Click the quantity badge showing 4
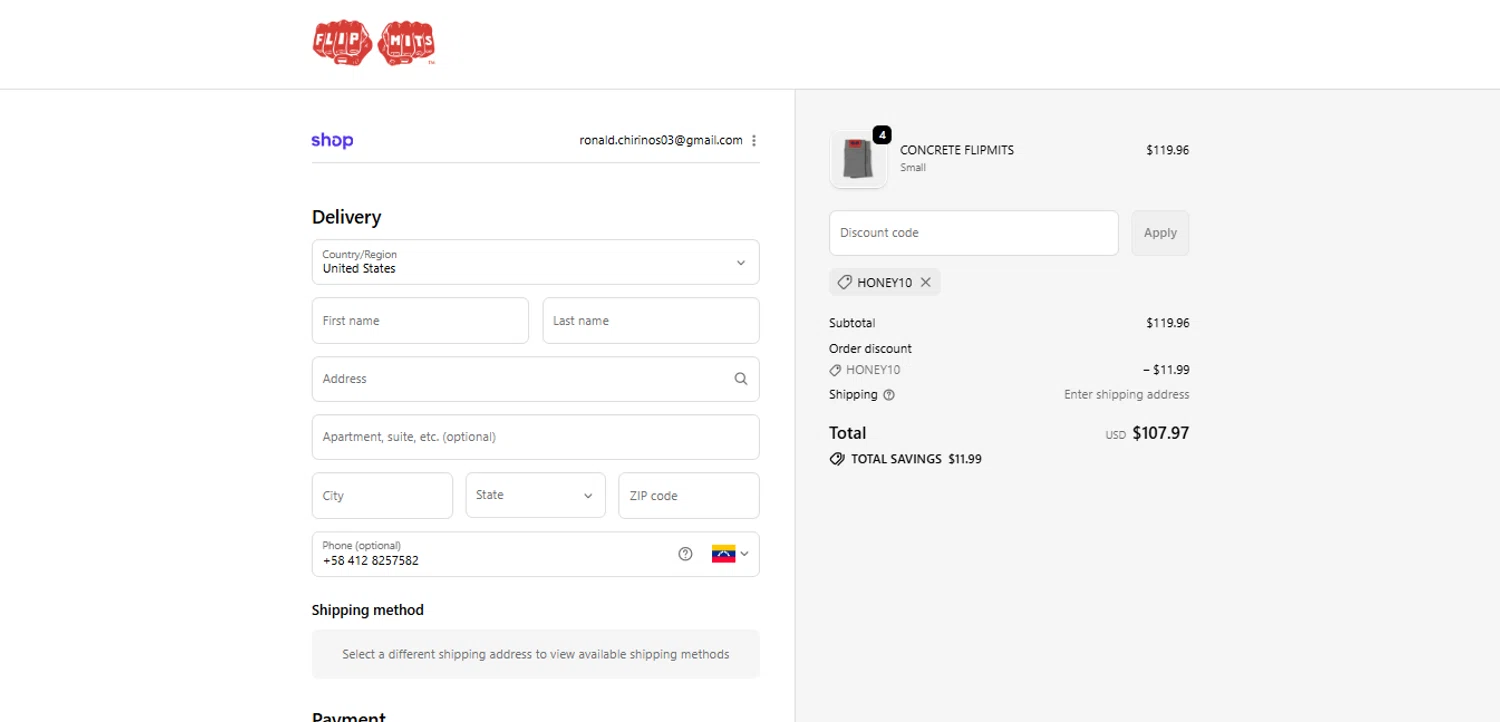The width and height of the screenshot is (1500, 722). tap(882, 134)
